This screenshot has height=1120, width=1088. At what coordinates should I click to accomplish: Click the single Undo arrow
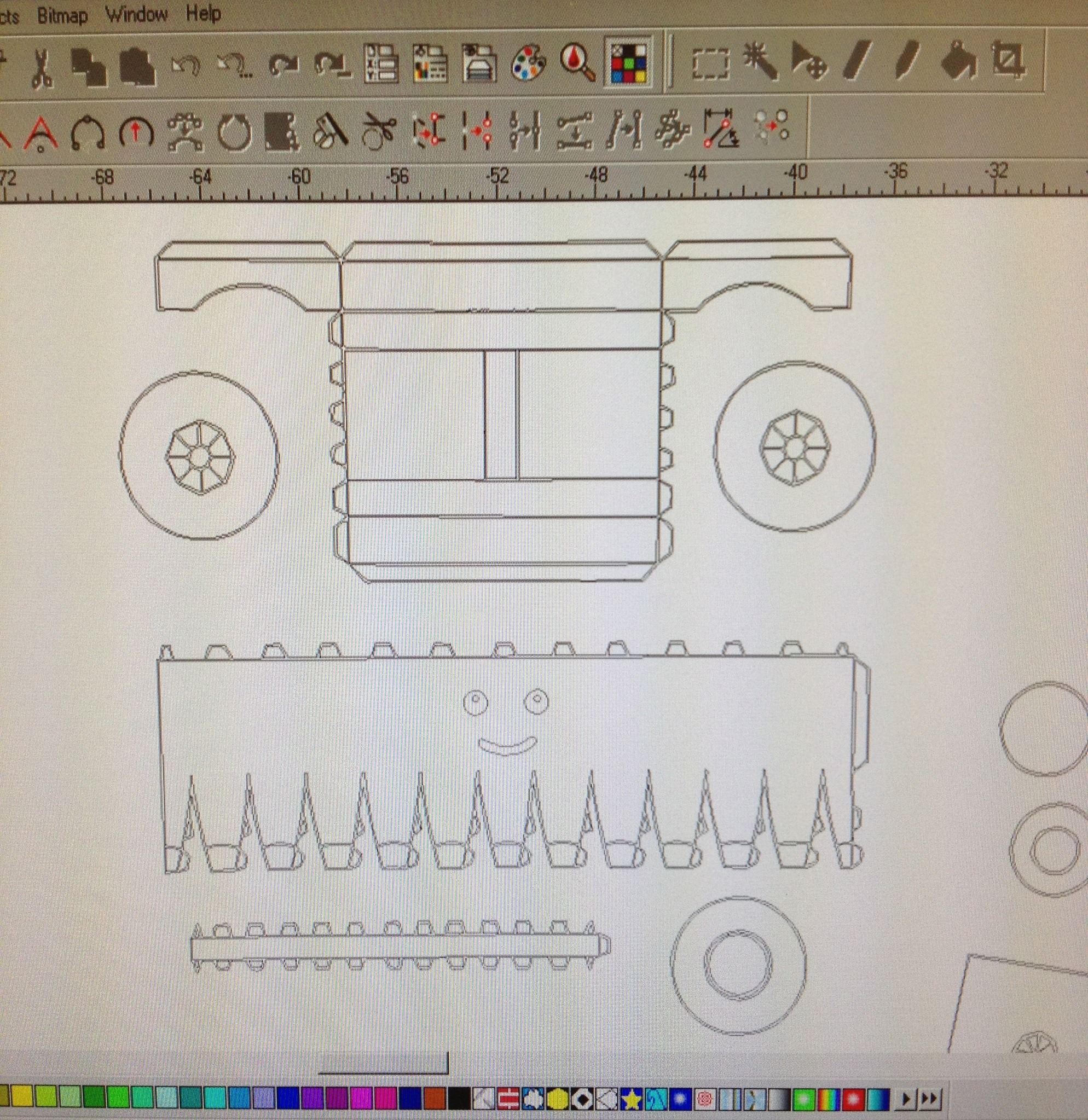click(x=186, y=66)
